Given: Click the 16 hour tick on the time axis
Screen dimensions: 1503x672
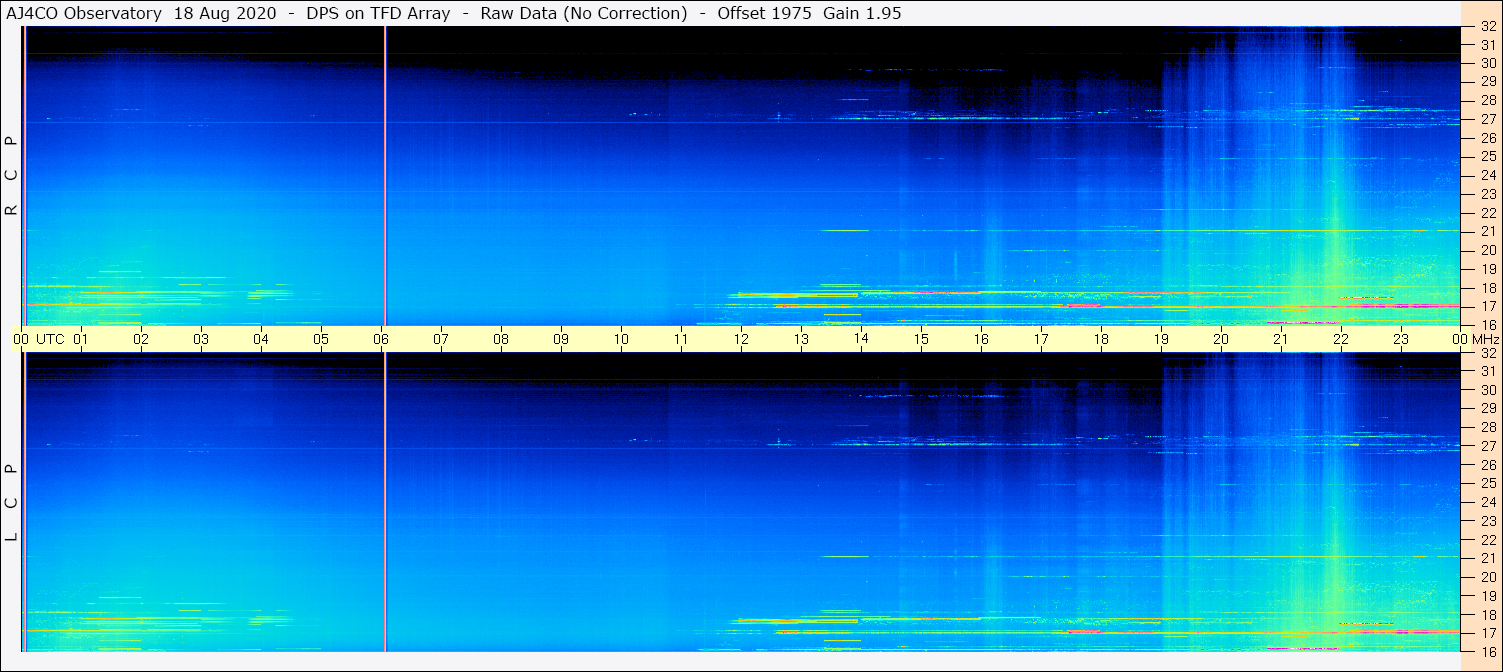Looking at the screenshot, I should coord(981,339).
